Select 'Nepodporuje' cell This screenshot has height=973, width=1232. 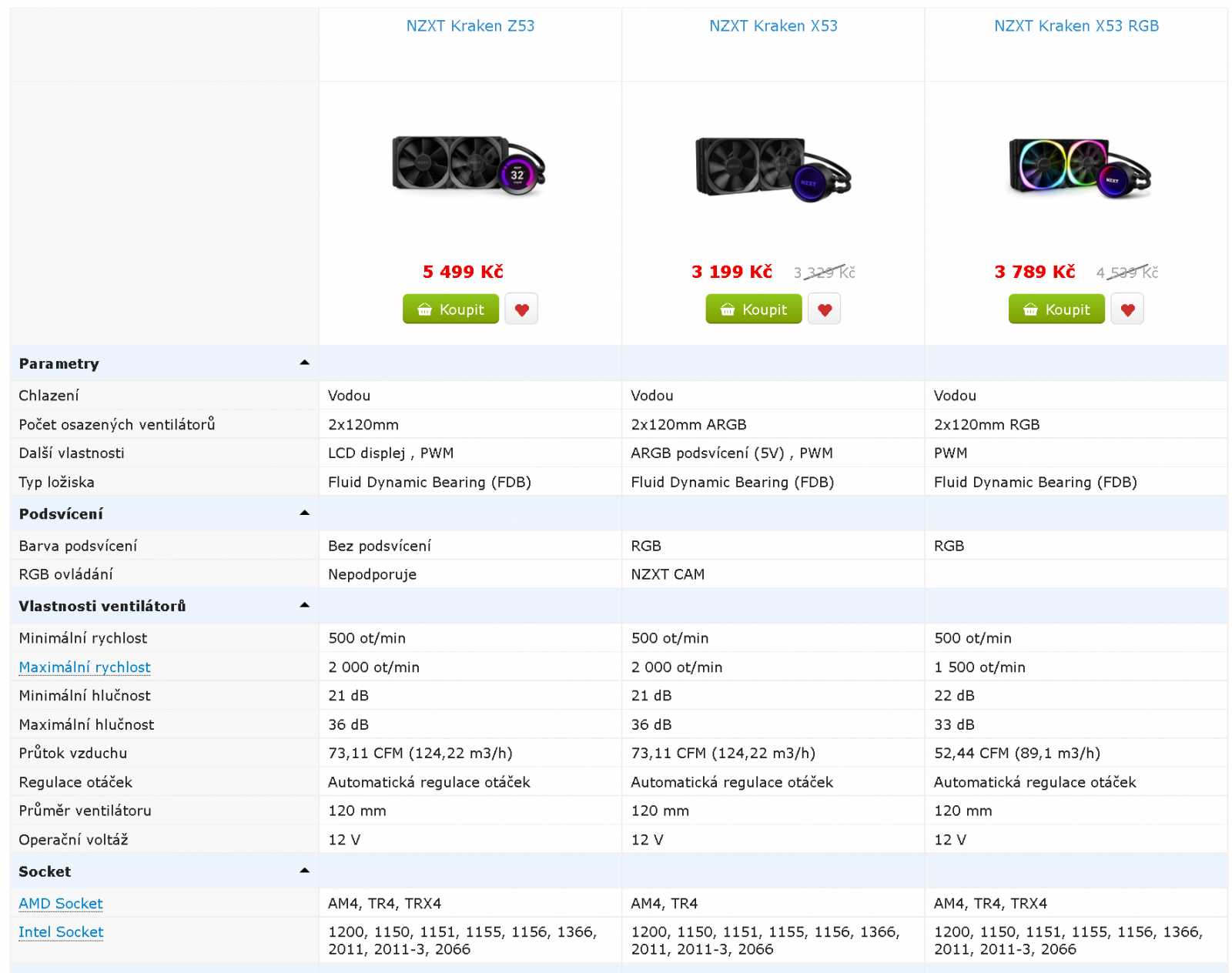pyautogui.click(x=470, y=574)
